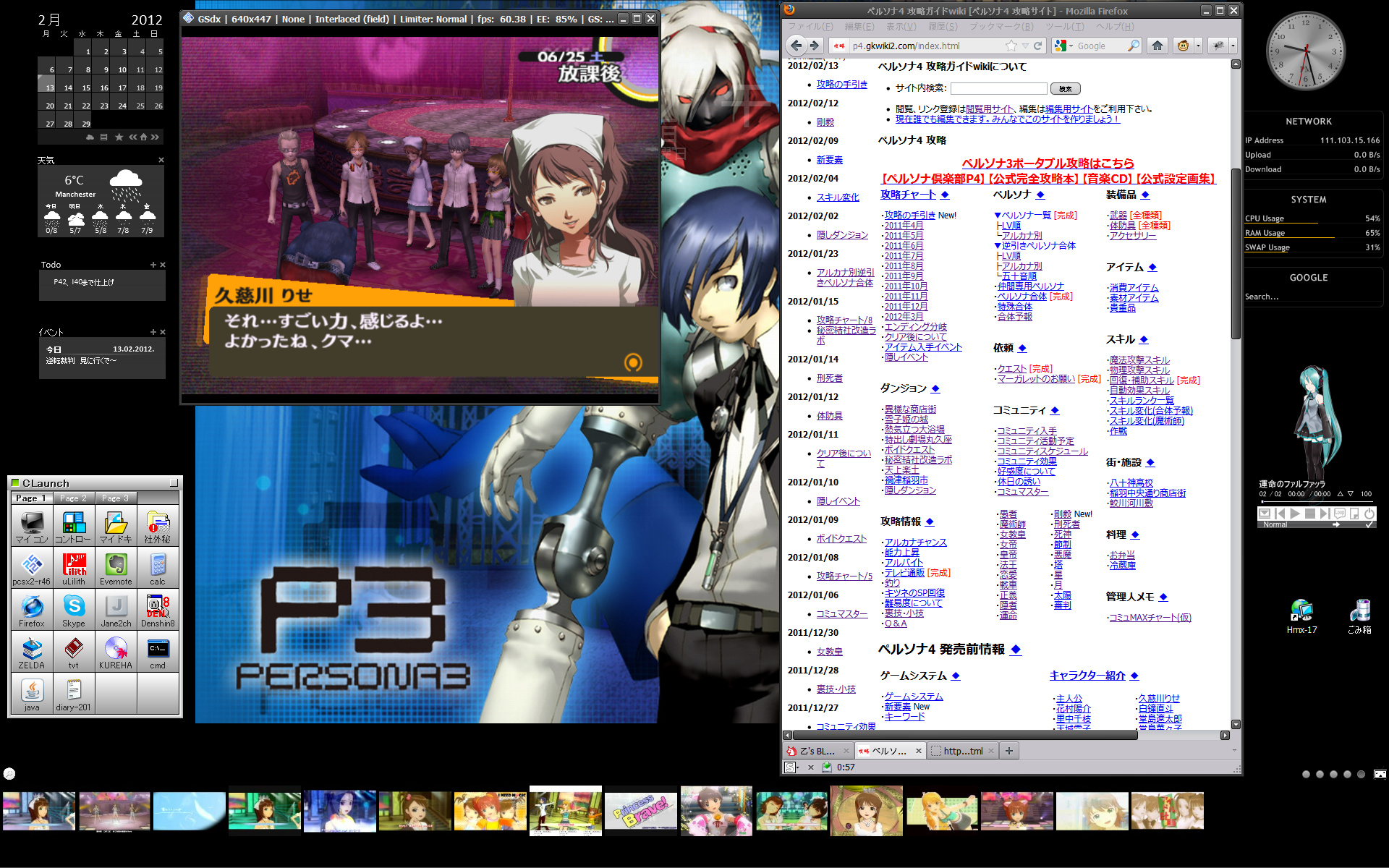The width and height of the screenshot is (1389, 868).
Task: Open 社外秘 confidential folder in CLaunch
Action: tap(158, 527)
